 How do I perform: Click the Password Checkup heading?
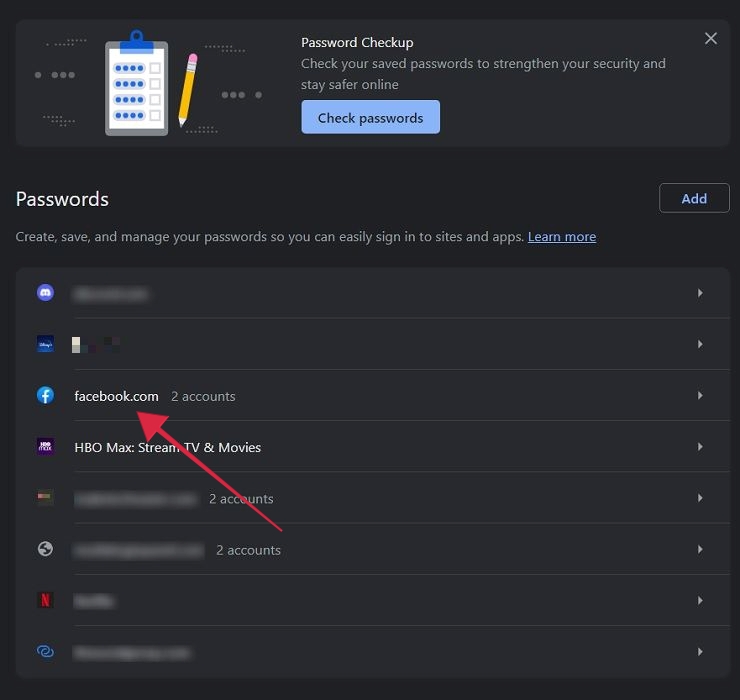point(357,42)
